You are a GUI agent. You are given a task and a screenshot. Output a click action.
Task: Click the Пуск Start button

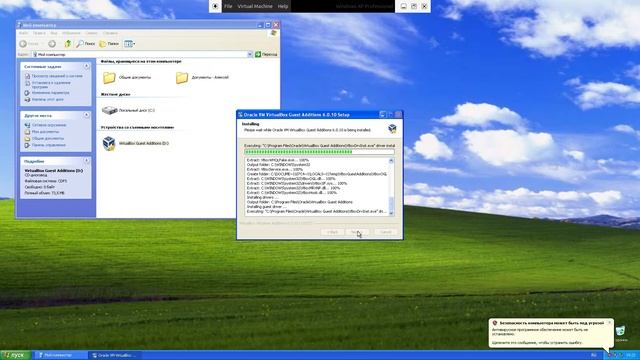pyautogui.click(x=16, y=355)
